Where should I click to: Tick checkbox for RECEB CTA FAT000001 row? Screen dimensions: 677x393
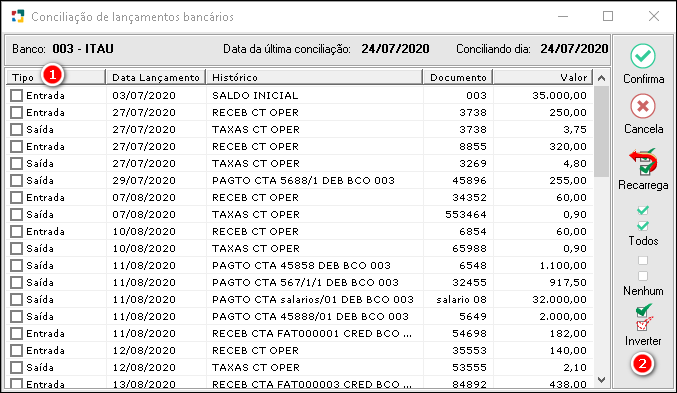click(16, 333)
